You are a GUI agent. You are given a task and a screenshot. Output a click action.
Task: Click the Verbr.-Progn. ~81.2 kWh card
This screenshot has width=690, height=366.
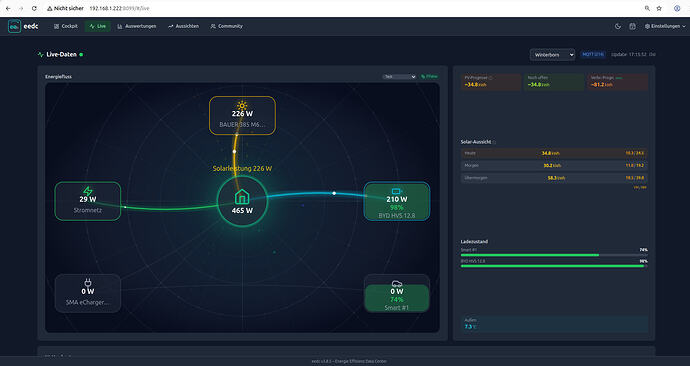pyautogui.click(x=617, y=81)
